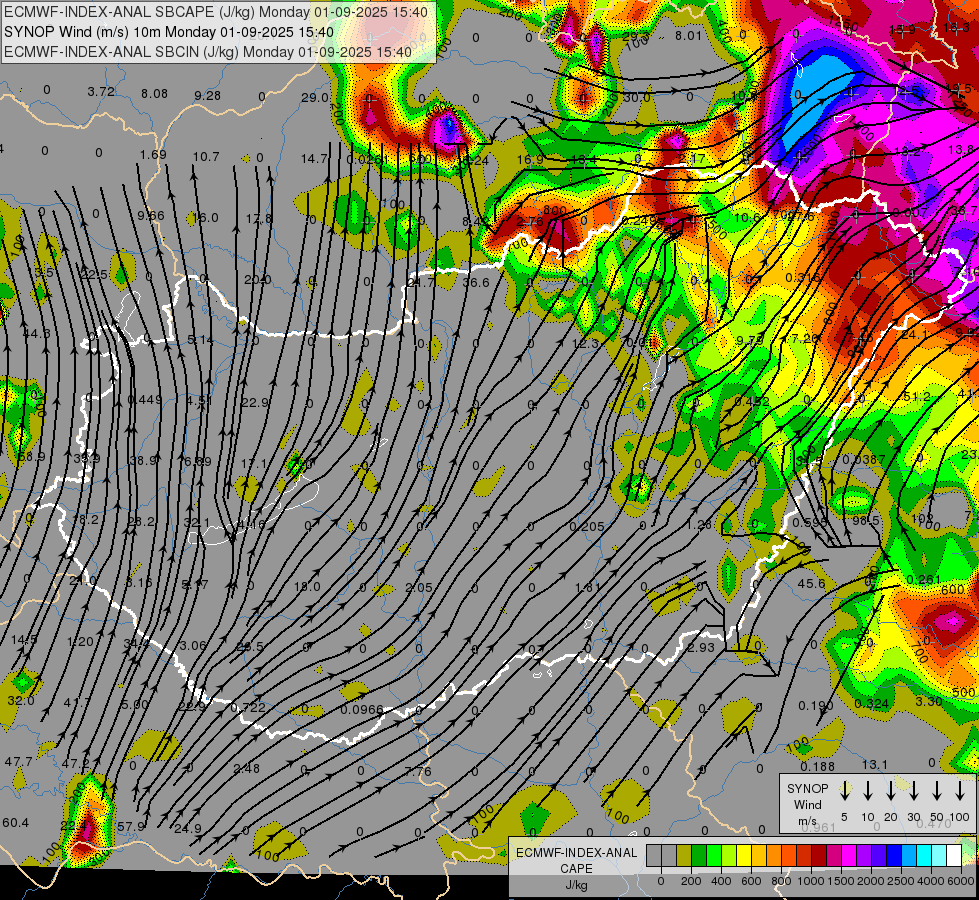The image size is (979, 900).
Task: Pick the white swatch in CAPE legend
Action: [x=953, y=856]
